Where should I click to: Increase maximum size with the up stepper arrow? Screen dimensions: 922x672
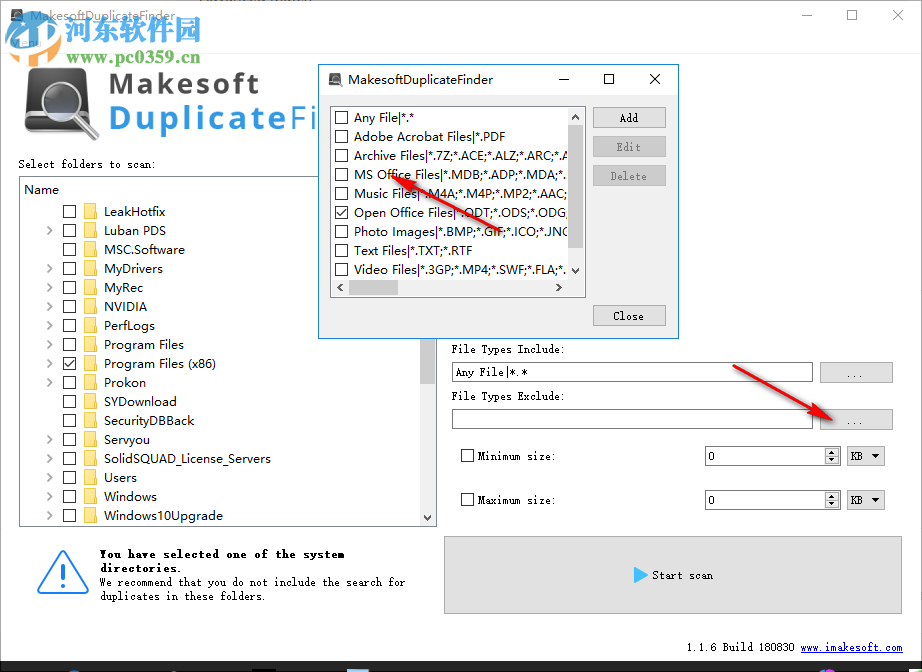833,494
